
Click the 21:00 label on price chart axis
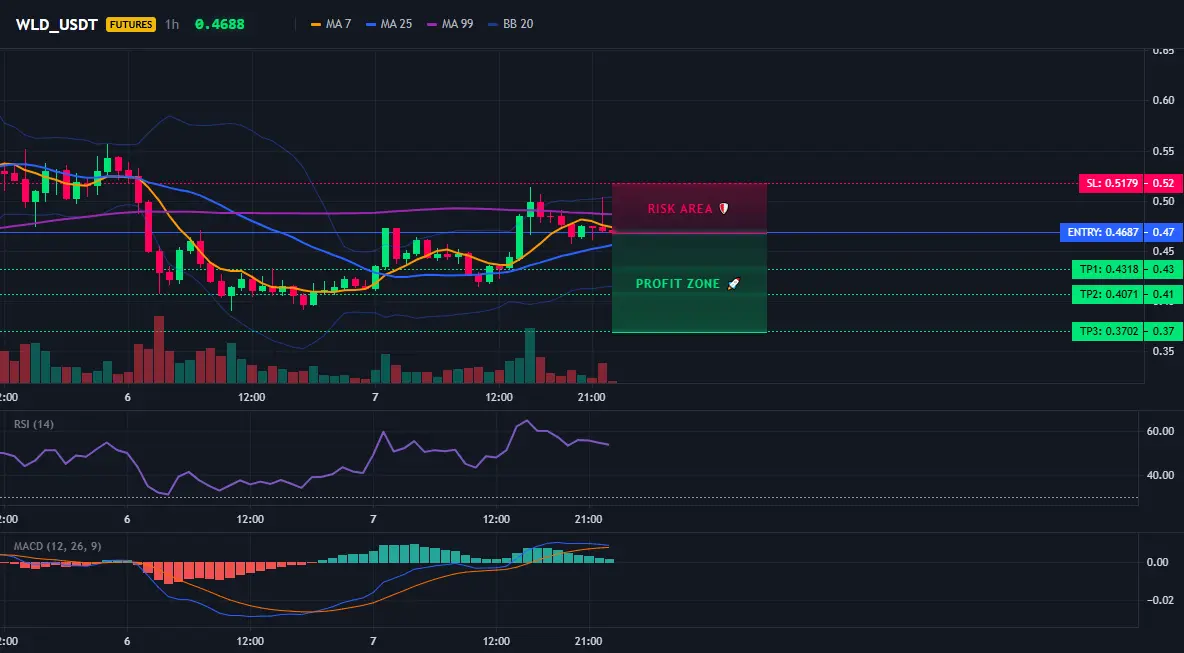pyautogui.click(x=591, y=397)
